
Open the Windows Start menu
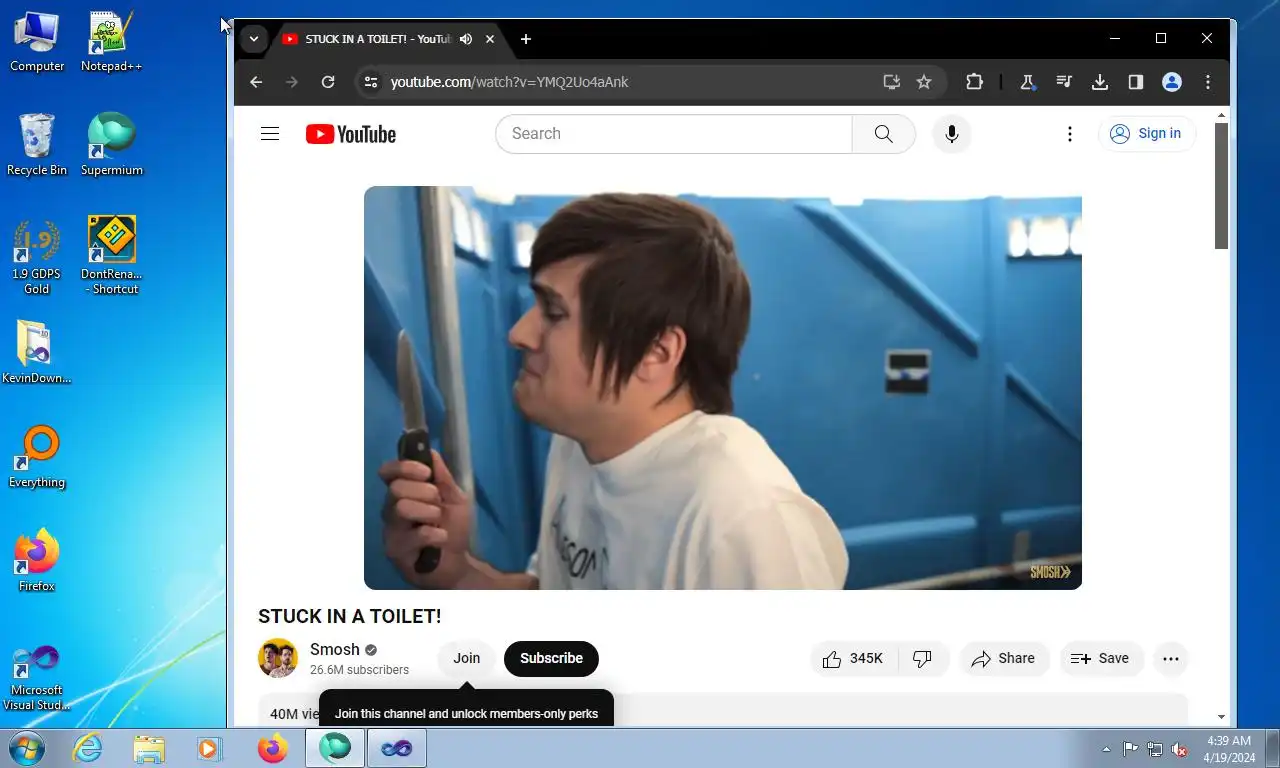[x=27, y=748]
